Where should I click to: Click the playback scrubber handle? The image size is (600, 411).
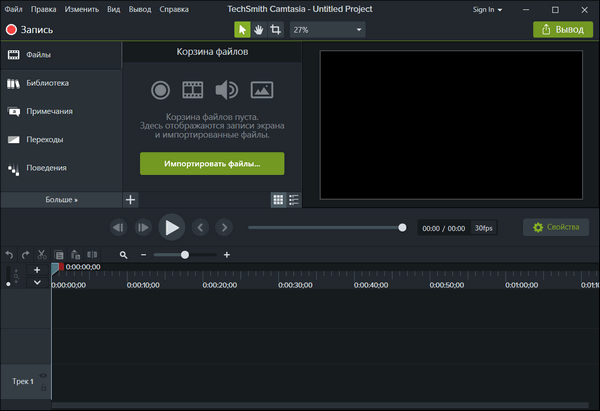pos(402,228)
